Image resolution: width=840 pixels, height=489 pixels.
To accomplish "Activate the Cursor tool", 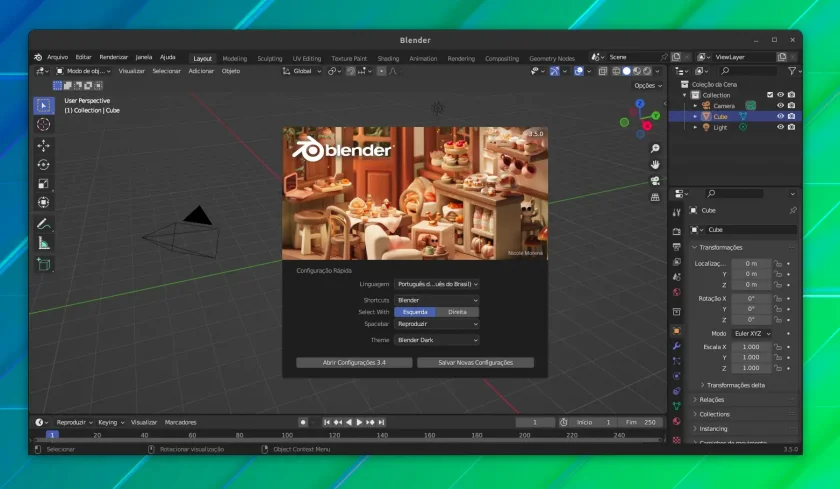I will (43, 124).
